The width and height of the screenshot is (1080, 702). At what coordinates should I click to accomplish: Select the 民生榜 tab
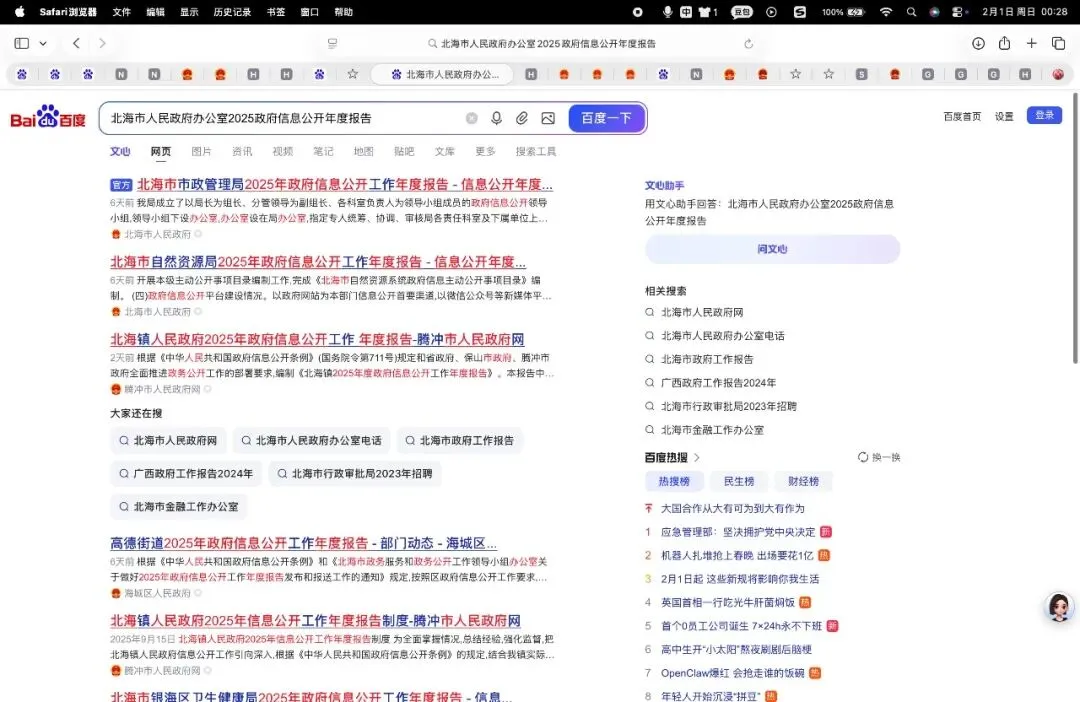[x=738, y=482]
